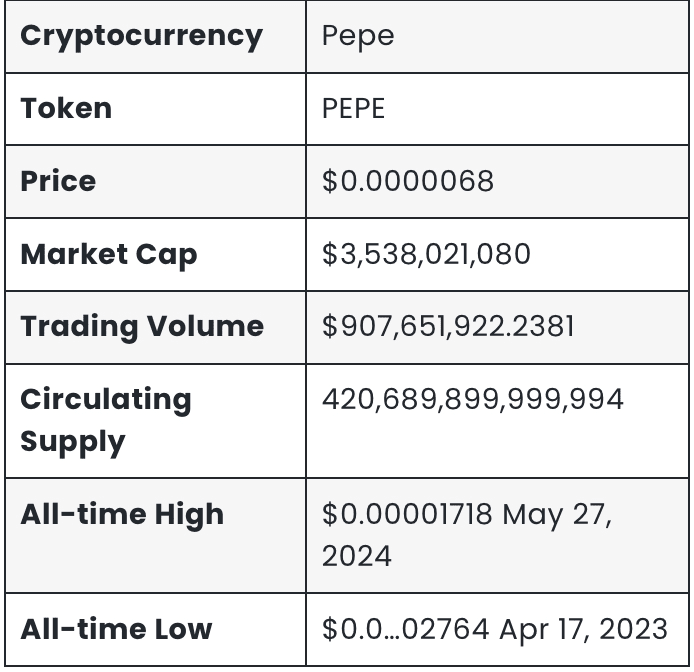Image resolution: width=694 pixels, height=672 pixels.
Task: Click the All-time Low row label
Action: 117,629
